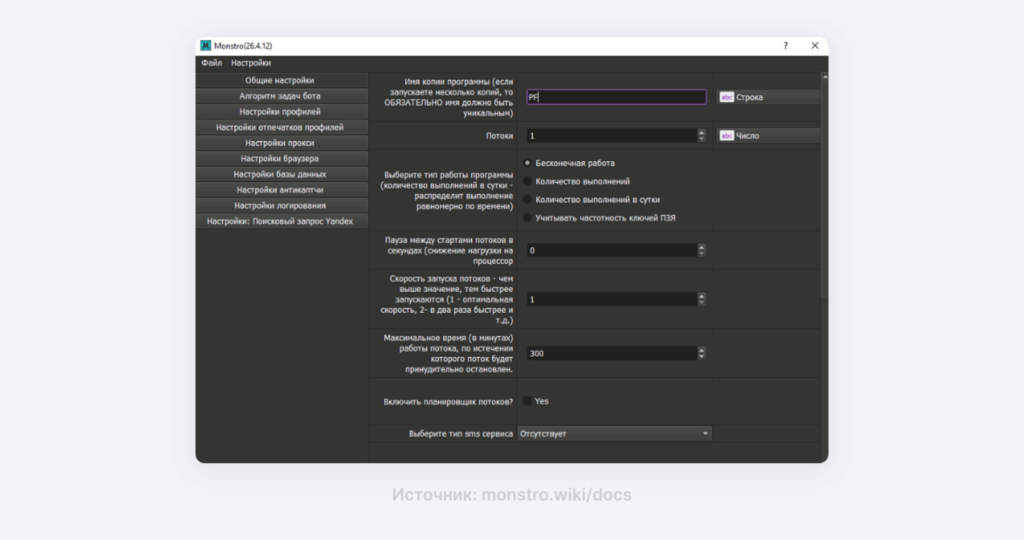The image size is (1024, 540).
Task: Open the Настройки menu
Action: point(251,63)
